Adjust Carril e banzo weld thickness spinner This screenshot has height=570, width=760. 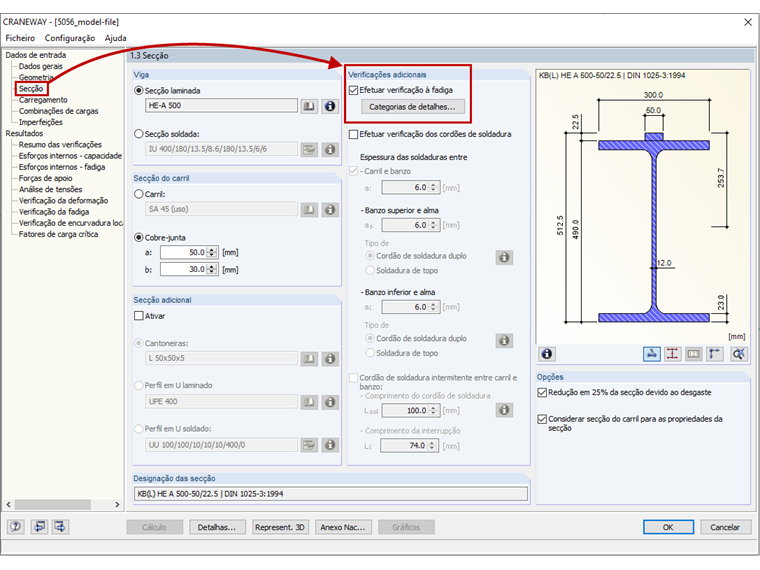(433, 187)
